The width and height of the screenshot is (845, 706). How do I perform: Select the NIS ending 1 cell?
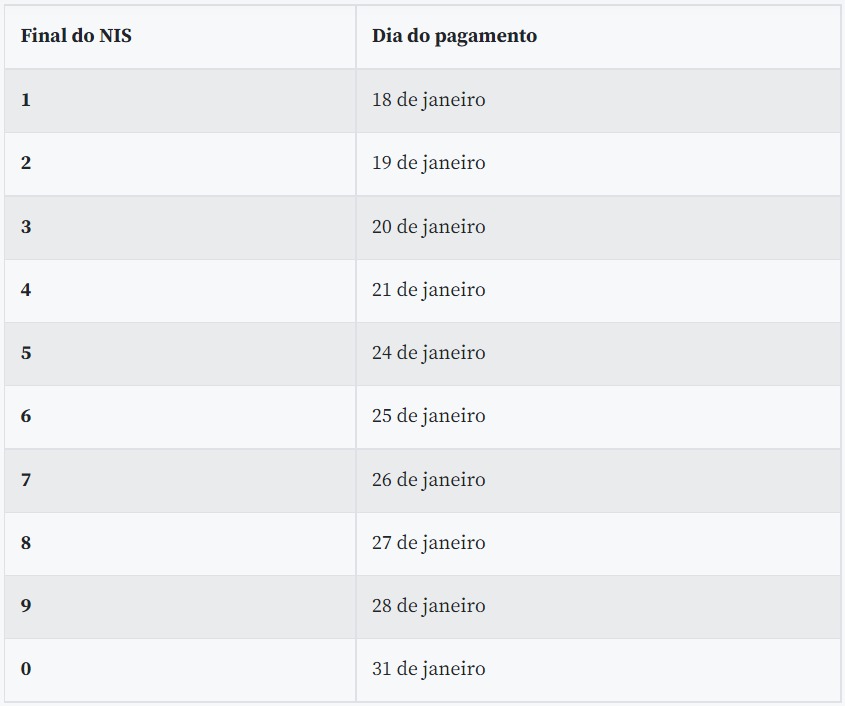(26, 100)
